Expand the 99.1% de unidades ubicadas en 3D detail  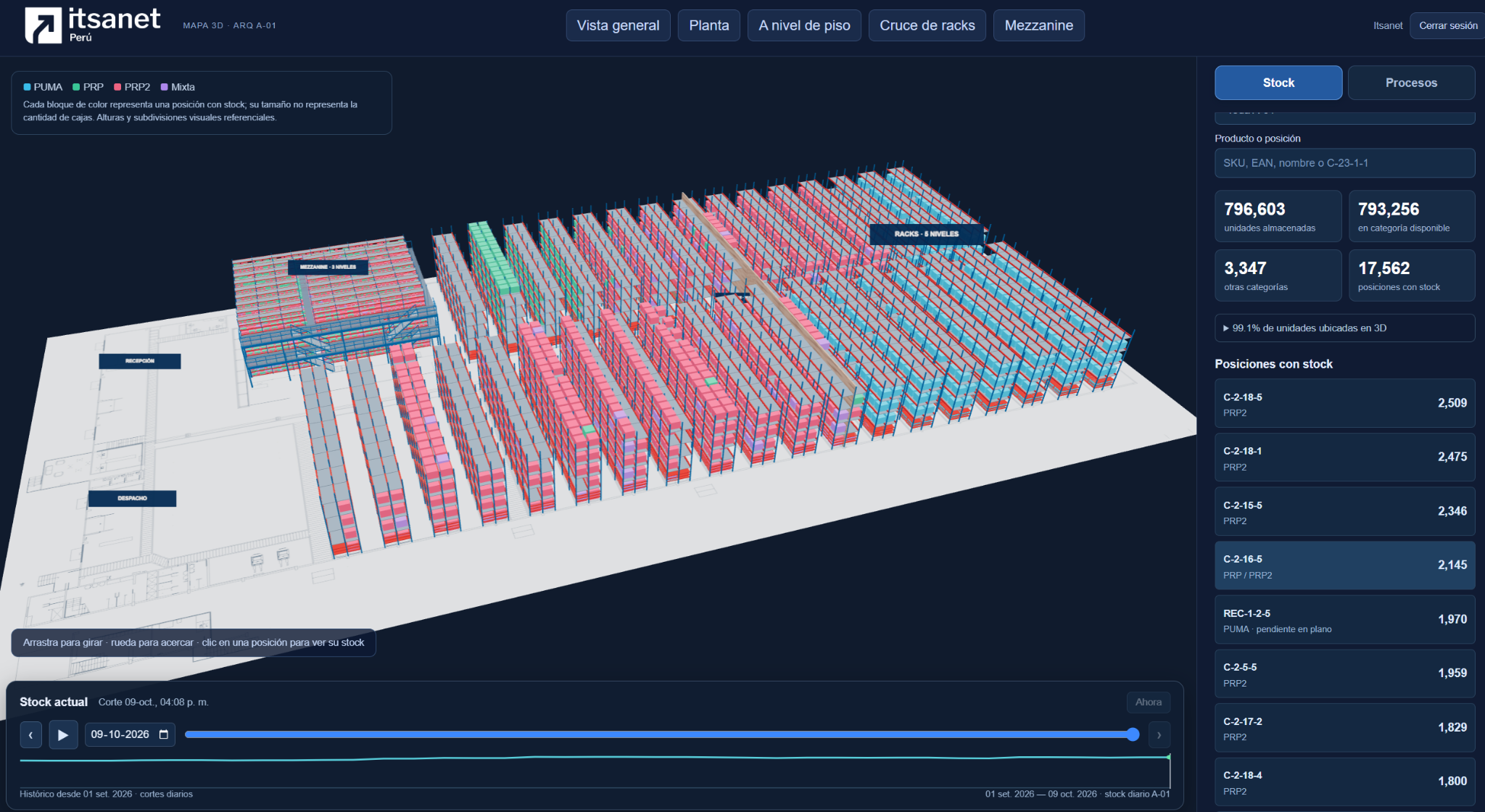(1344, 328)
